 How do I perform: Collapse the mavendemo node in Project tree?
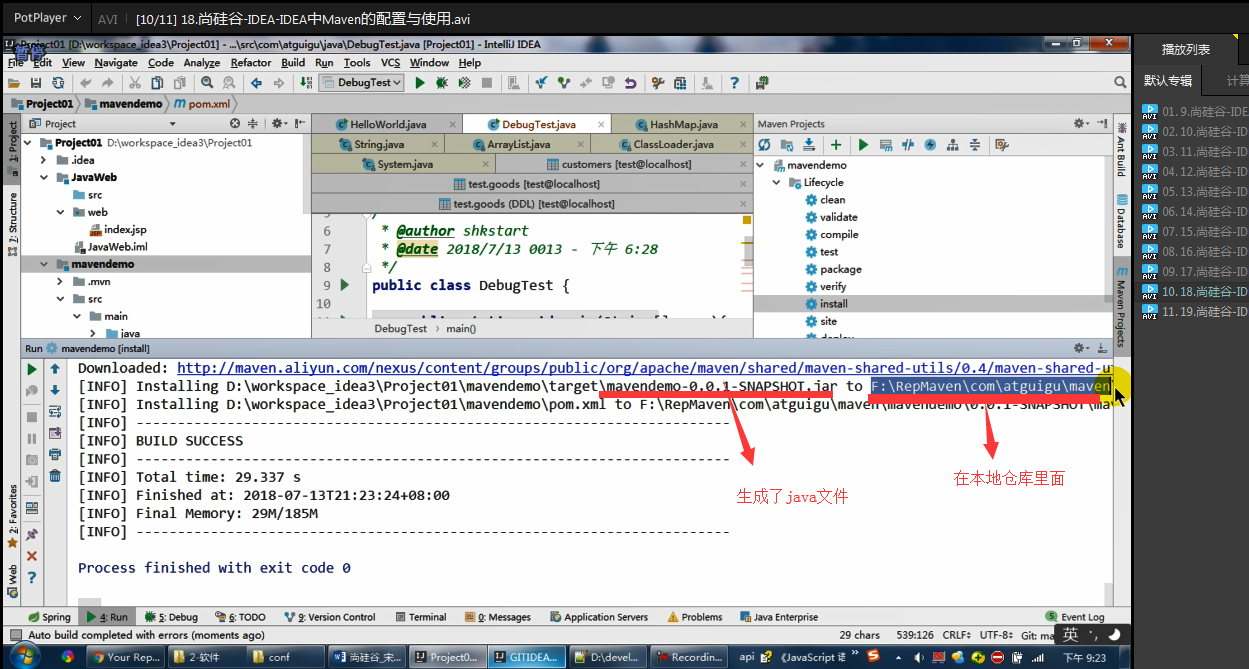point(44,264)
